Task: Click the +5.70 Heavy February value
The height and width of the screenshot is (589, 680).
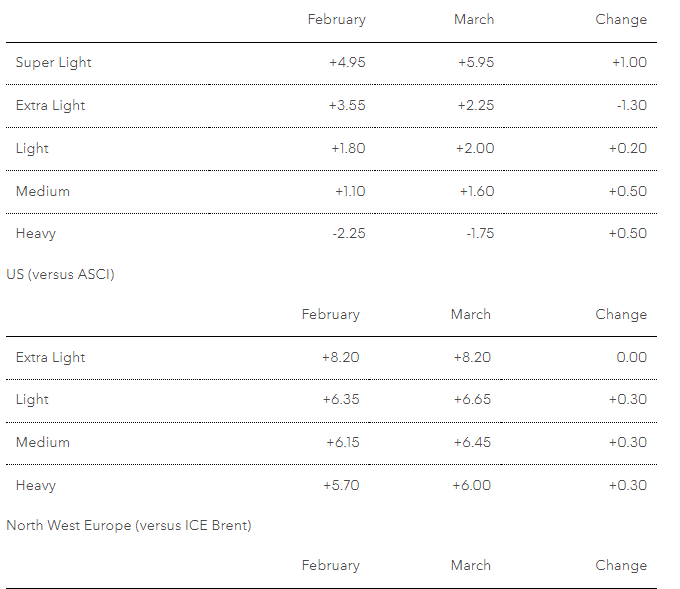Action: coord(341,485)
